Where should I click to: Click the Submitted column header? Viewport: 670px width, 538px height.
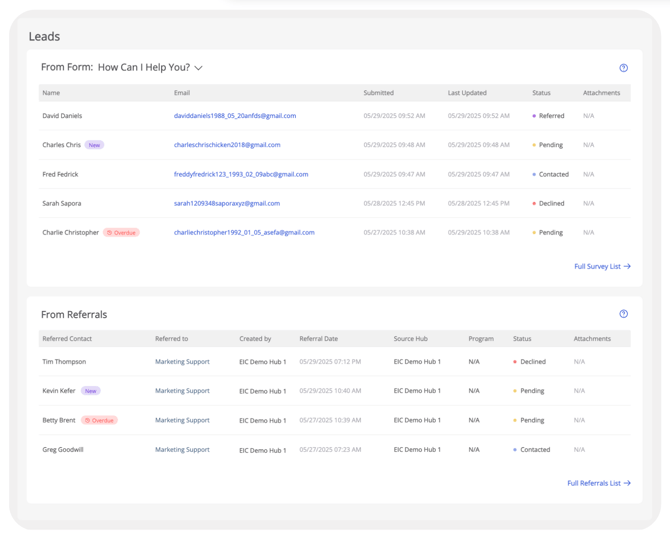tap(379, 93)
